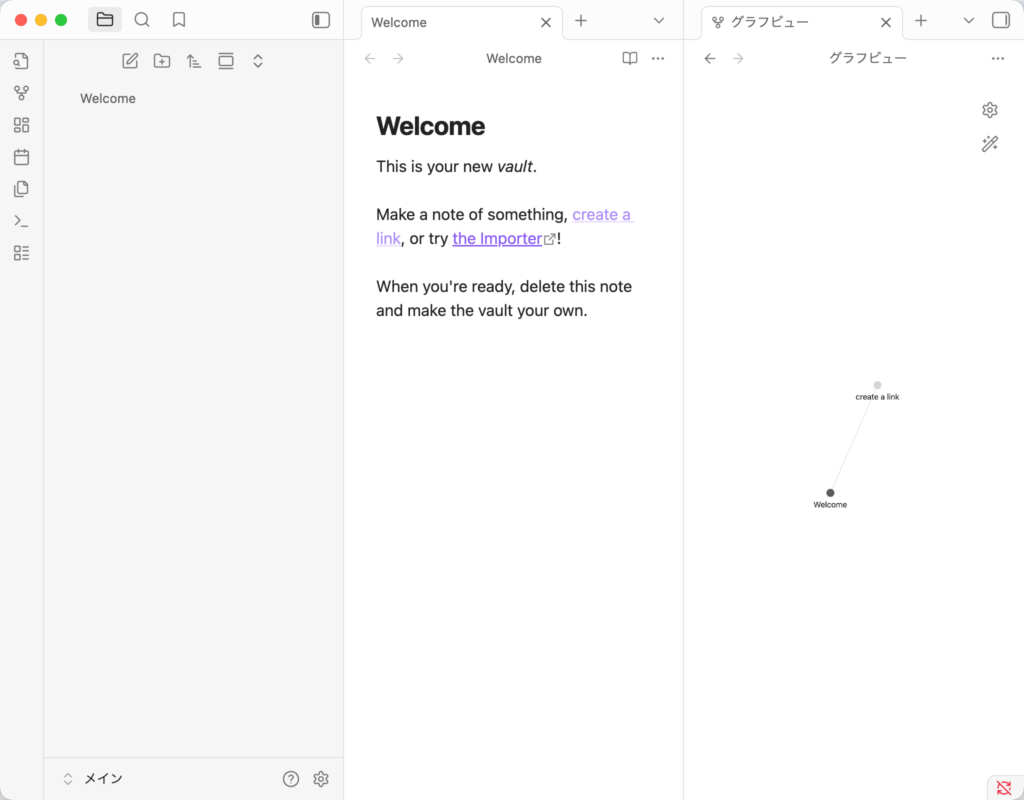
Task: Click the create a link hyperlink
Action: click(x=601, y=215)
